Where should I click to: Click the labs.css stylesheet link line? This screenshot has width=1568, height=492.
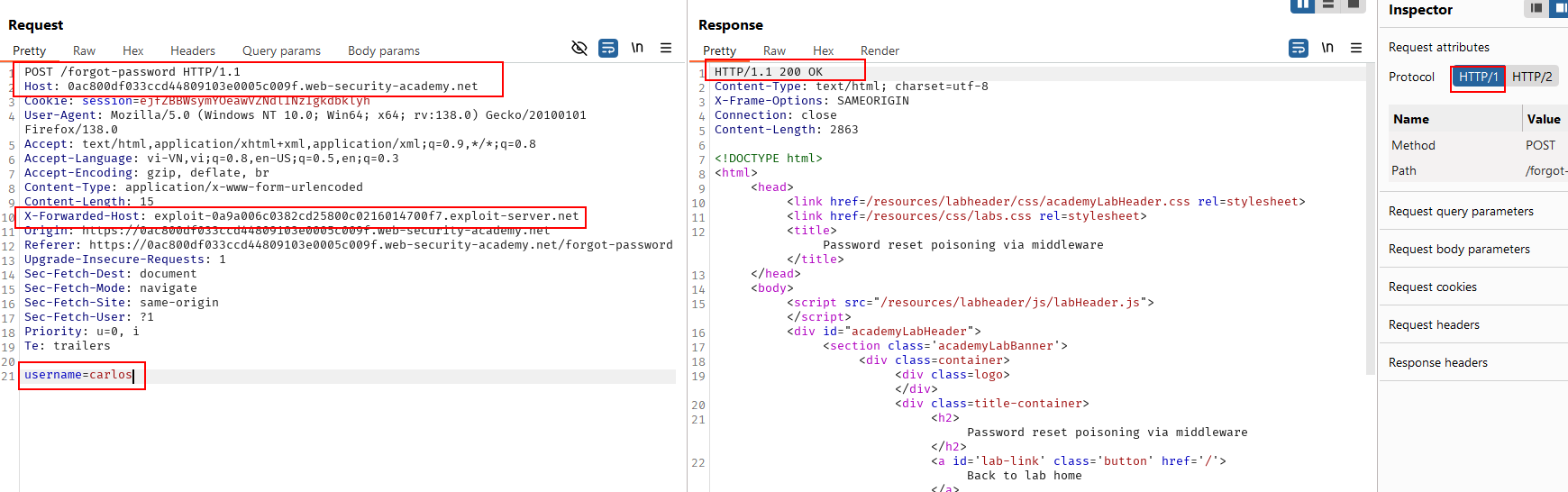(x=967, y=216)
